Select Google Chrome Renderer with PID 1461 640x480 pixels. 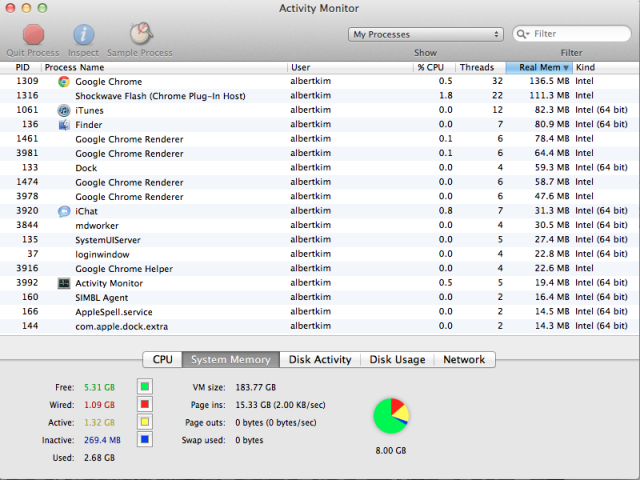[320, 139]
